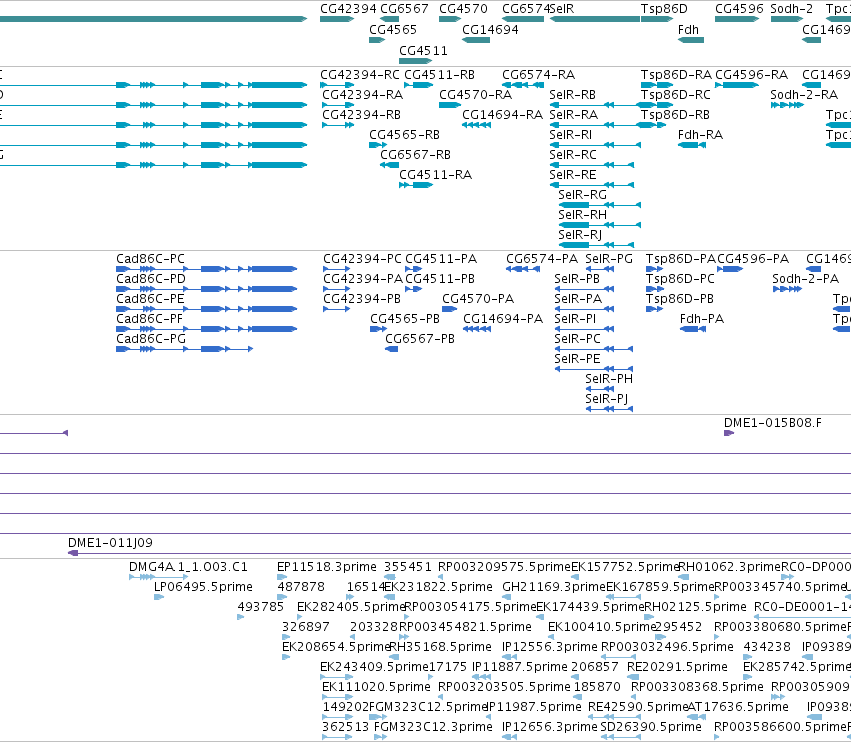Select the CG4565 gene label in gene track

393,29
